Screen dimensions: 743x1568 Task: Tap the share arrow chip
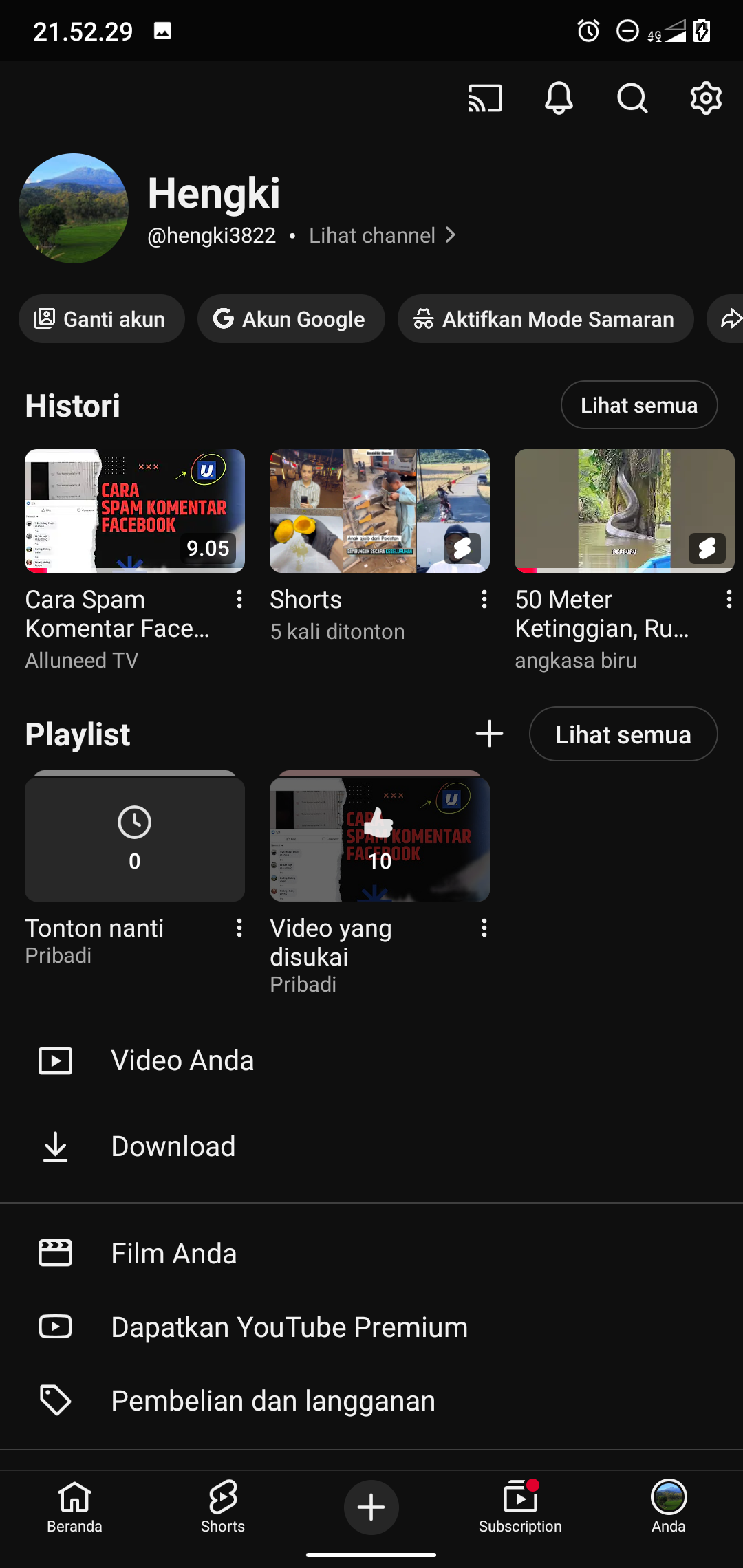tap(729, 319)
